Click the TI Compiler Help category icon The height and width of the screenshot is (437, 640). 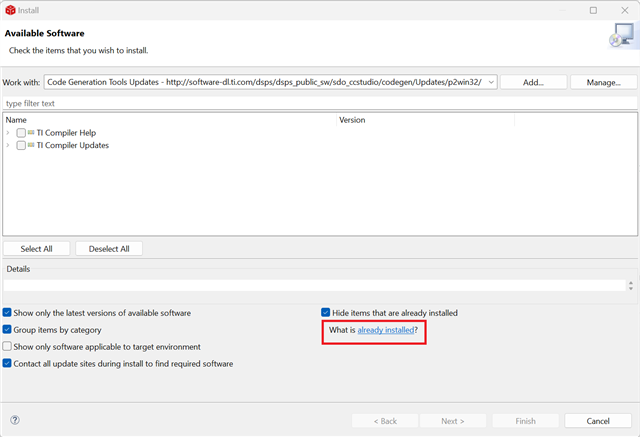31,133
